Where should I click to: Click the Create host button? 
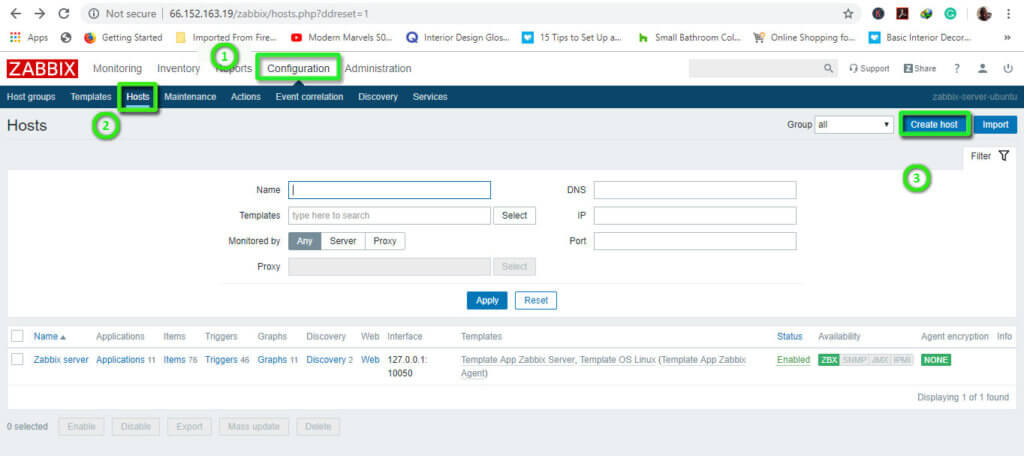click(935, 125)
